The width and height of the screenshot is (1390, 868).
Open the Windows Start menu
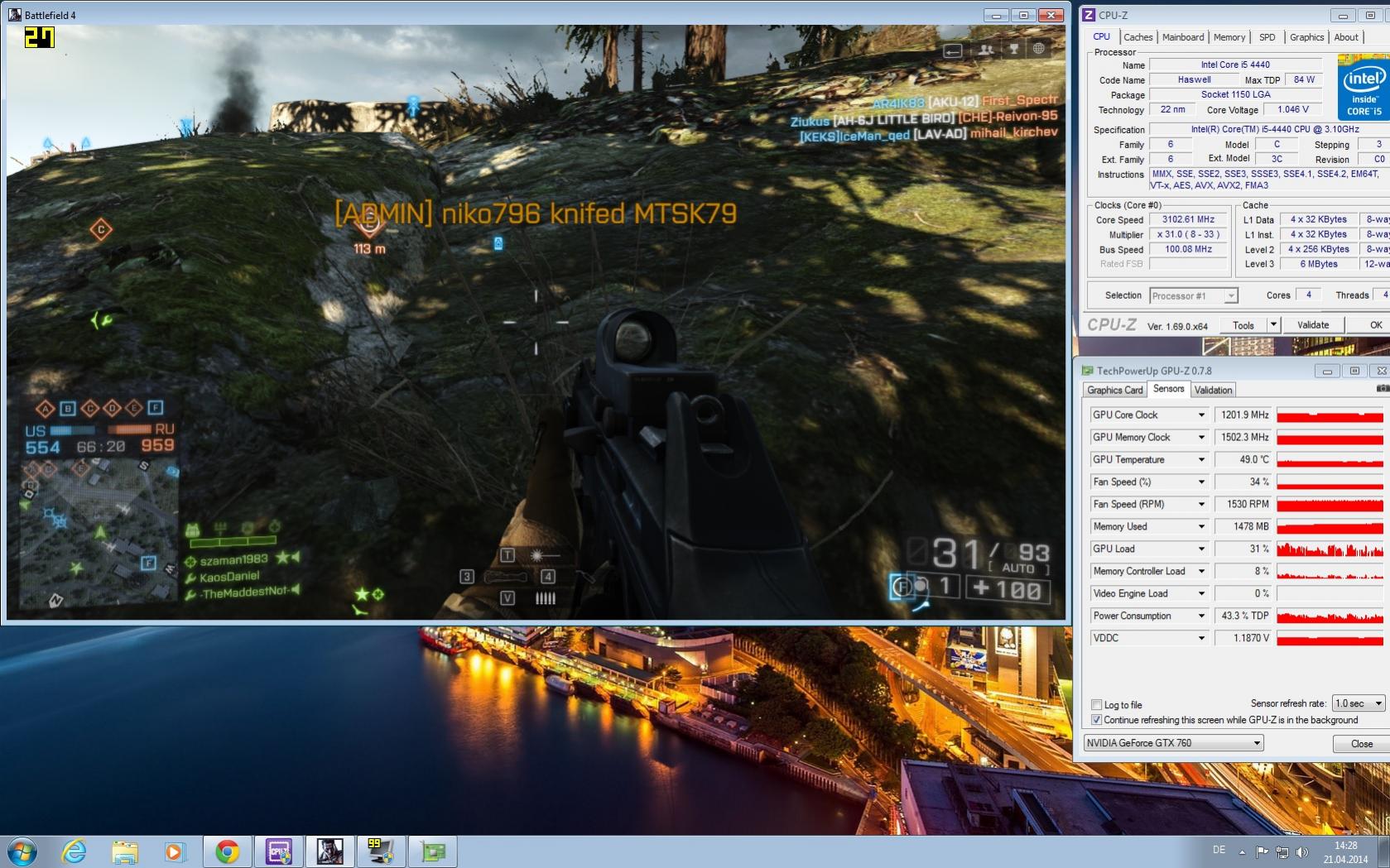[22, 851]
